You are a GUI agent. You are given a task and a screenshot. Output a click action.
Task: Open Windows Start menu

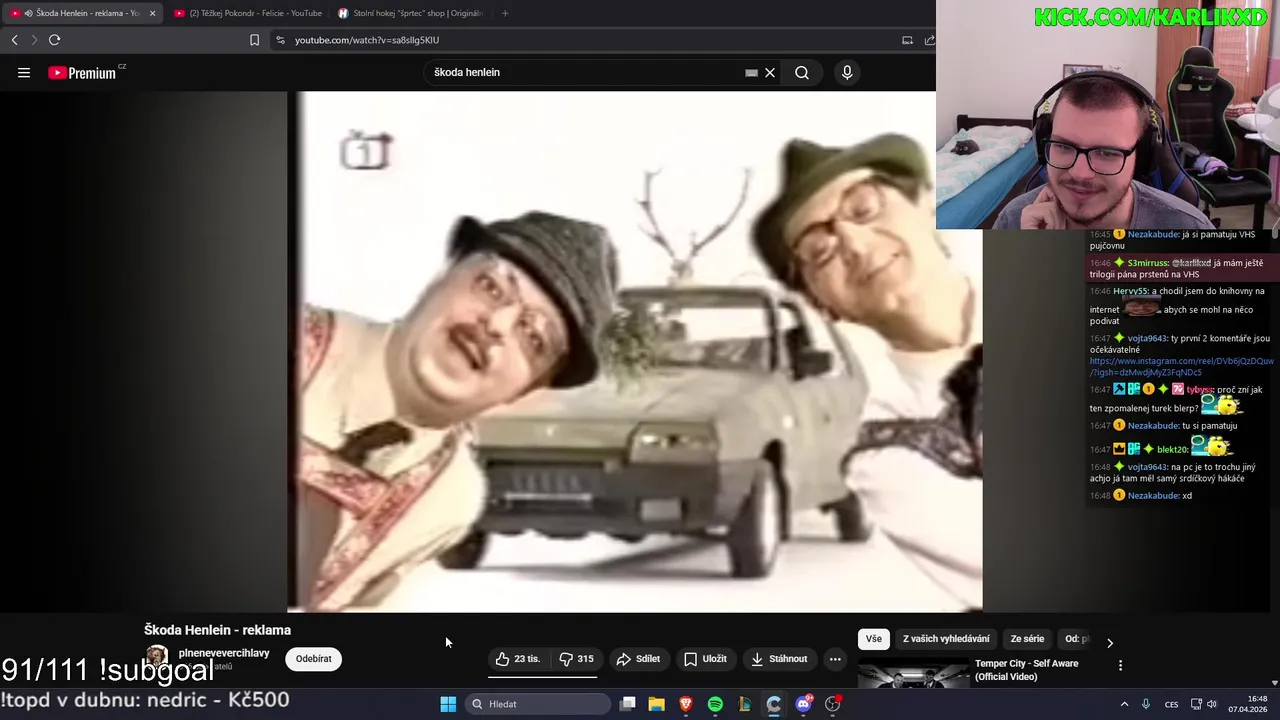click(448, 704)
